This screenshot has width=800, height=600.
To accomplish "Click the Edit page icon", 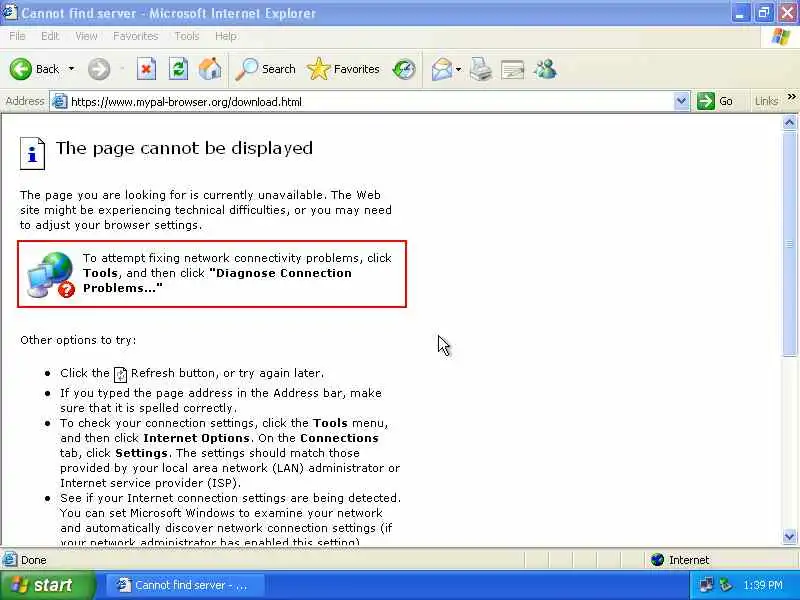I will pos(513,70).
